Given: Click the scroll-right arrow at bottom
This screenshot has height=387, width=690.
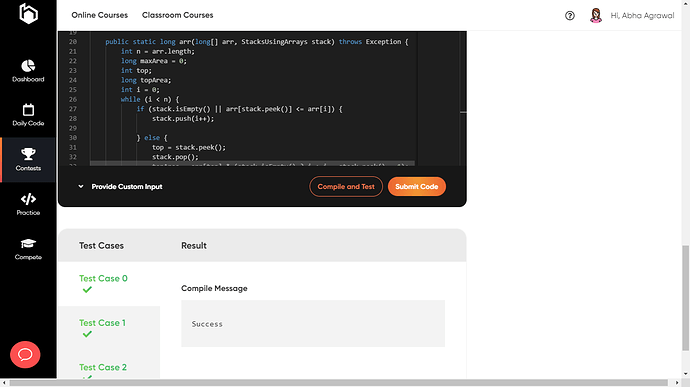Looking at the screenshot, I should pyautogui.click(x=677, y=383).
